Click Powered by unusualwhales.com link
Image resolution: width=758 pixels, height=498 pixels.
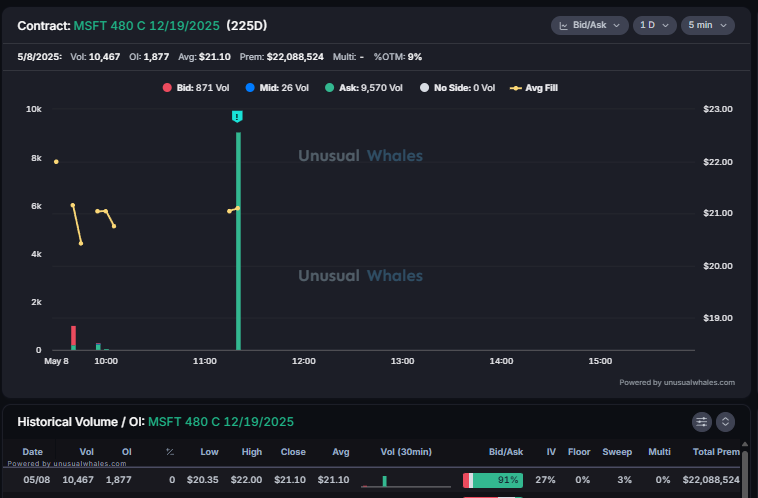coord(677,382)
